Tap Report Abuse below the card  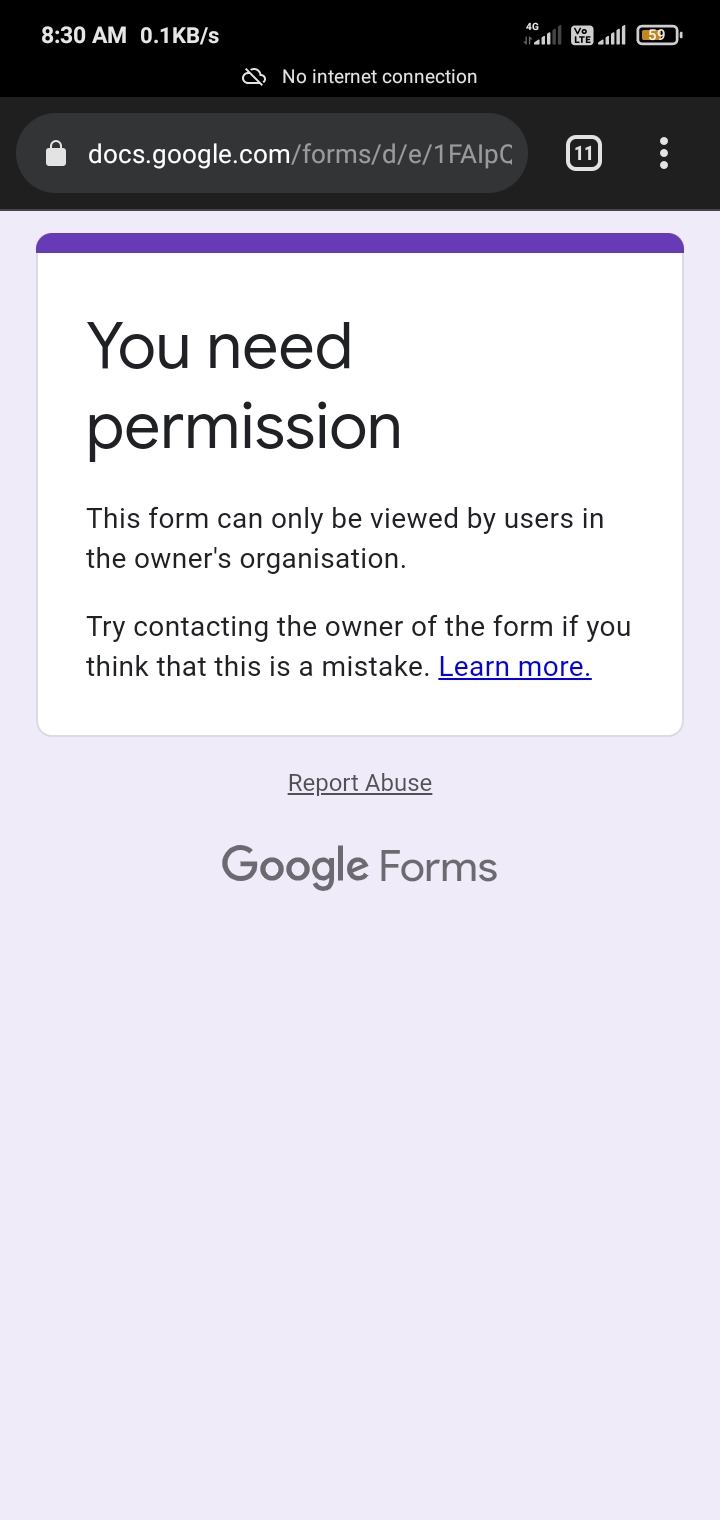coord(359,782)
